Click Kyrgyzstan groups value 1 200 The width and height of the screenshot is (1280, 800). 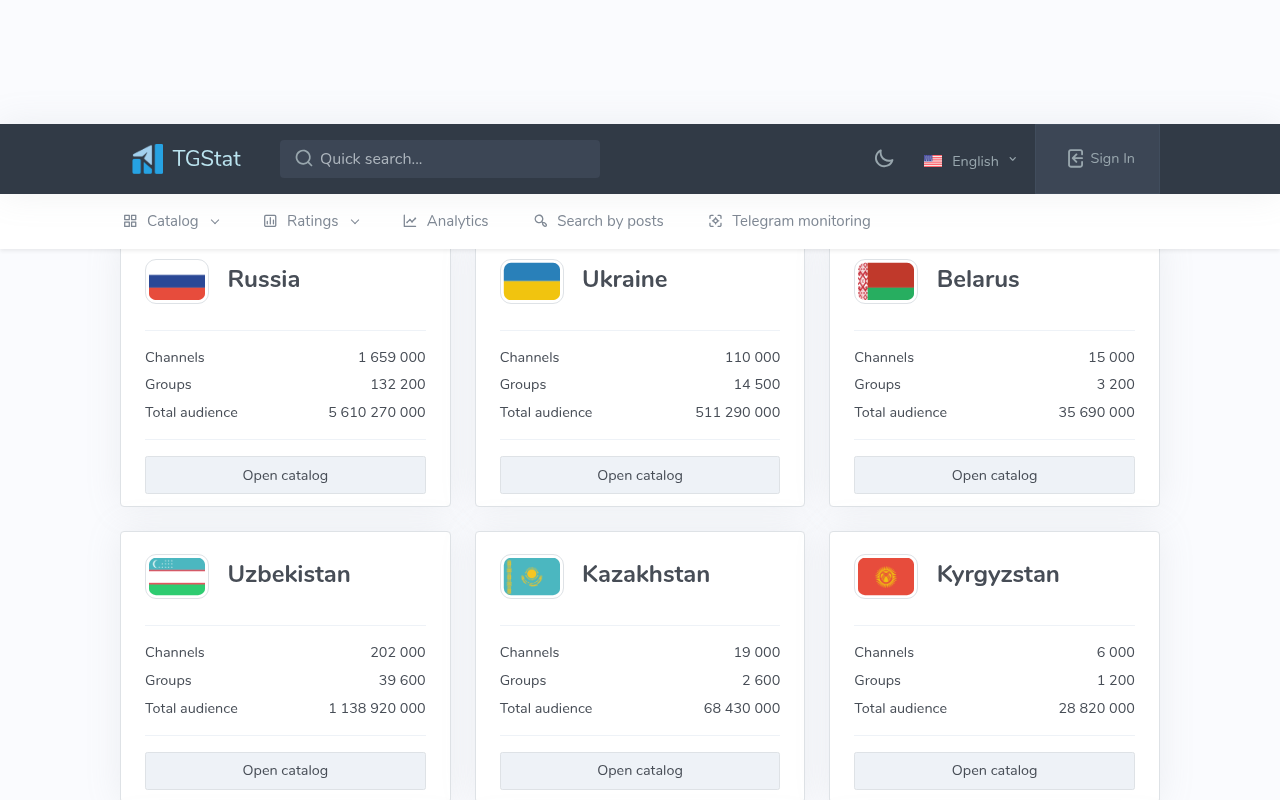click(1116, 680)
